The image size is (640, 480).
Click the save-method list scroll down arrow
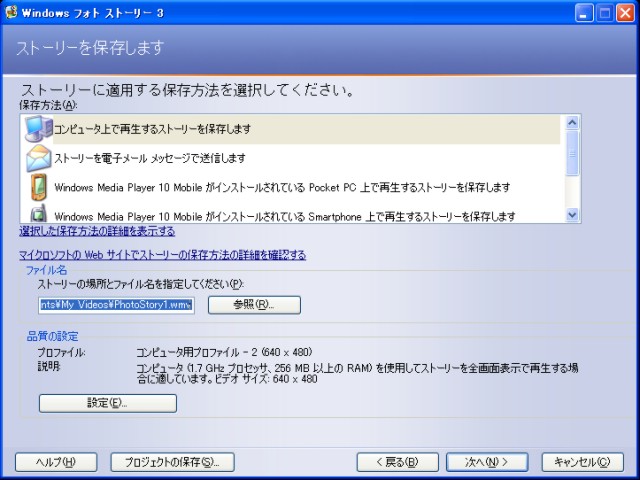tap(572, 215)
